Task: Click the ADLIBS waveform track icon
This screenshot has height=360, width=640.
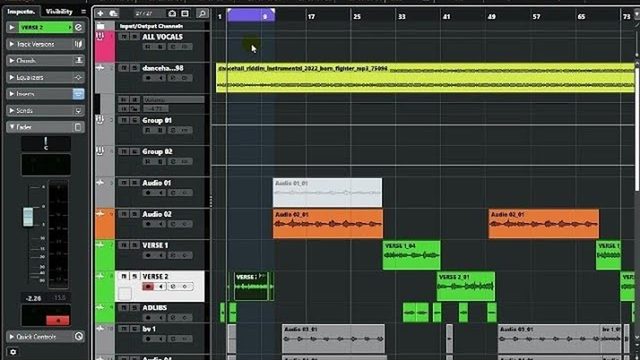Action: (x=100, y=307)
